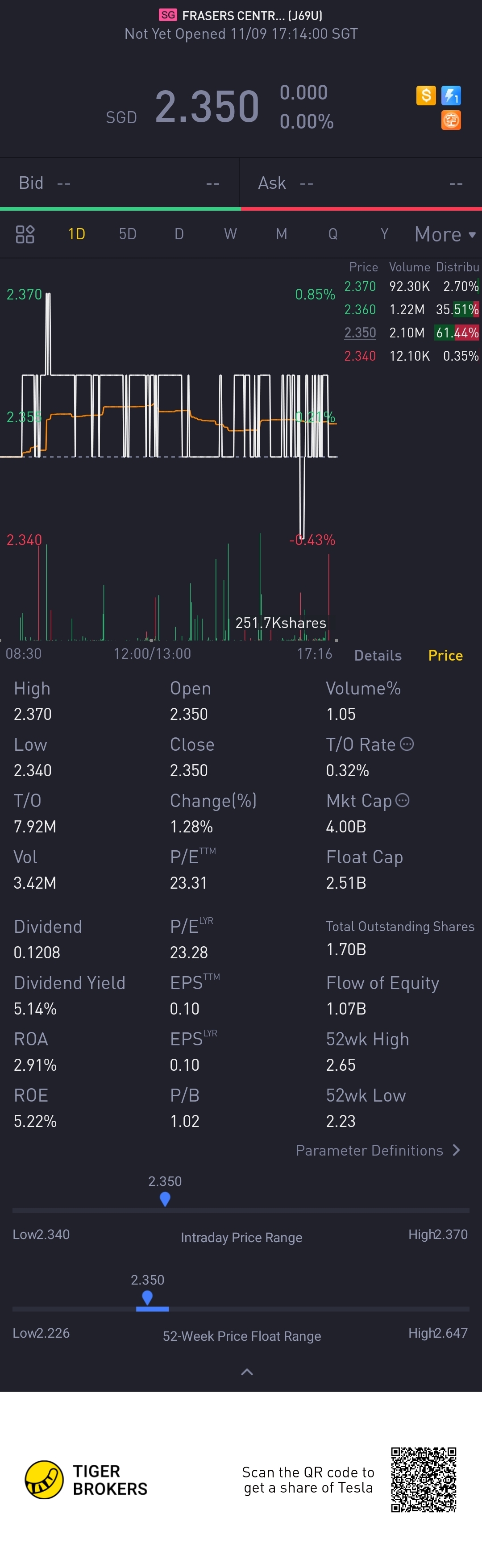Tap the intraday price range marker
This screenshot has height=1568, width=482.
click(x=165, y=1198)
